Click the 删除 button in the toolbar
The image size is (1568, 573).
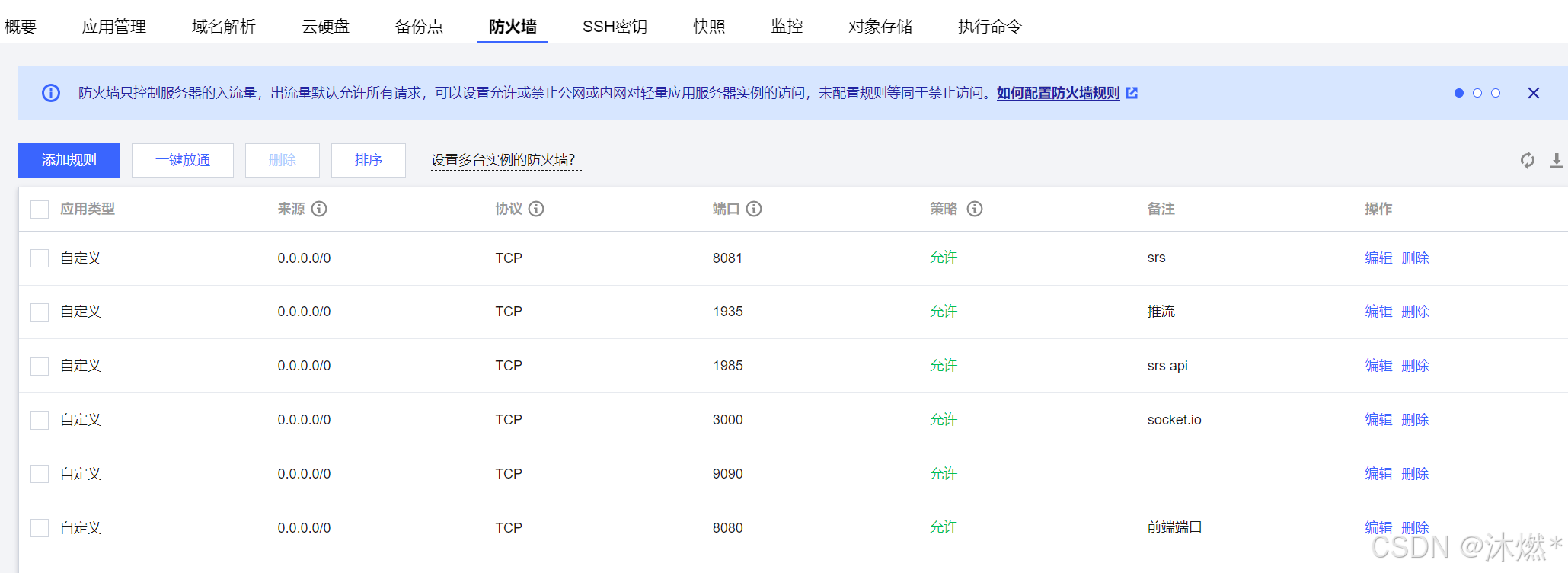283,160
